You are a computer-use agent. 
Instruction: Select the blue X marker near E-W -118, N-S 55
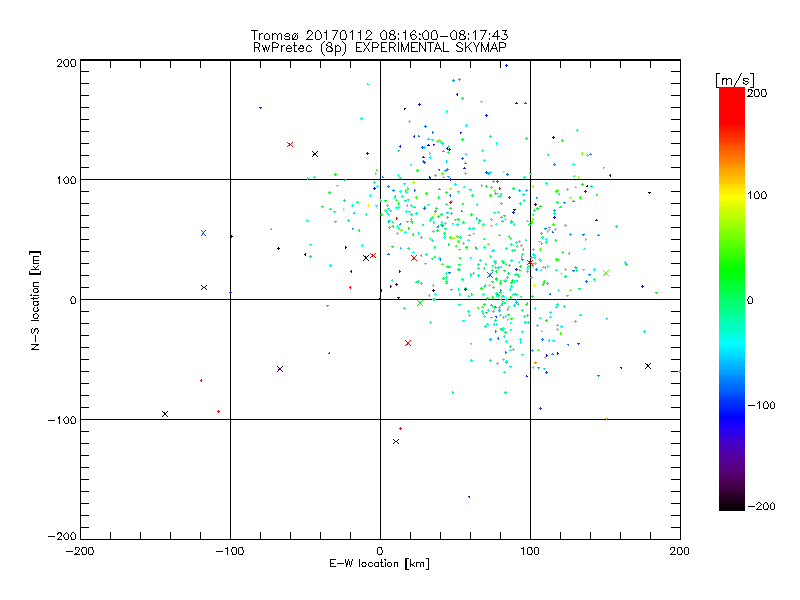click(203, 233)
